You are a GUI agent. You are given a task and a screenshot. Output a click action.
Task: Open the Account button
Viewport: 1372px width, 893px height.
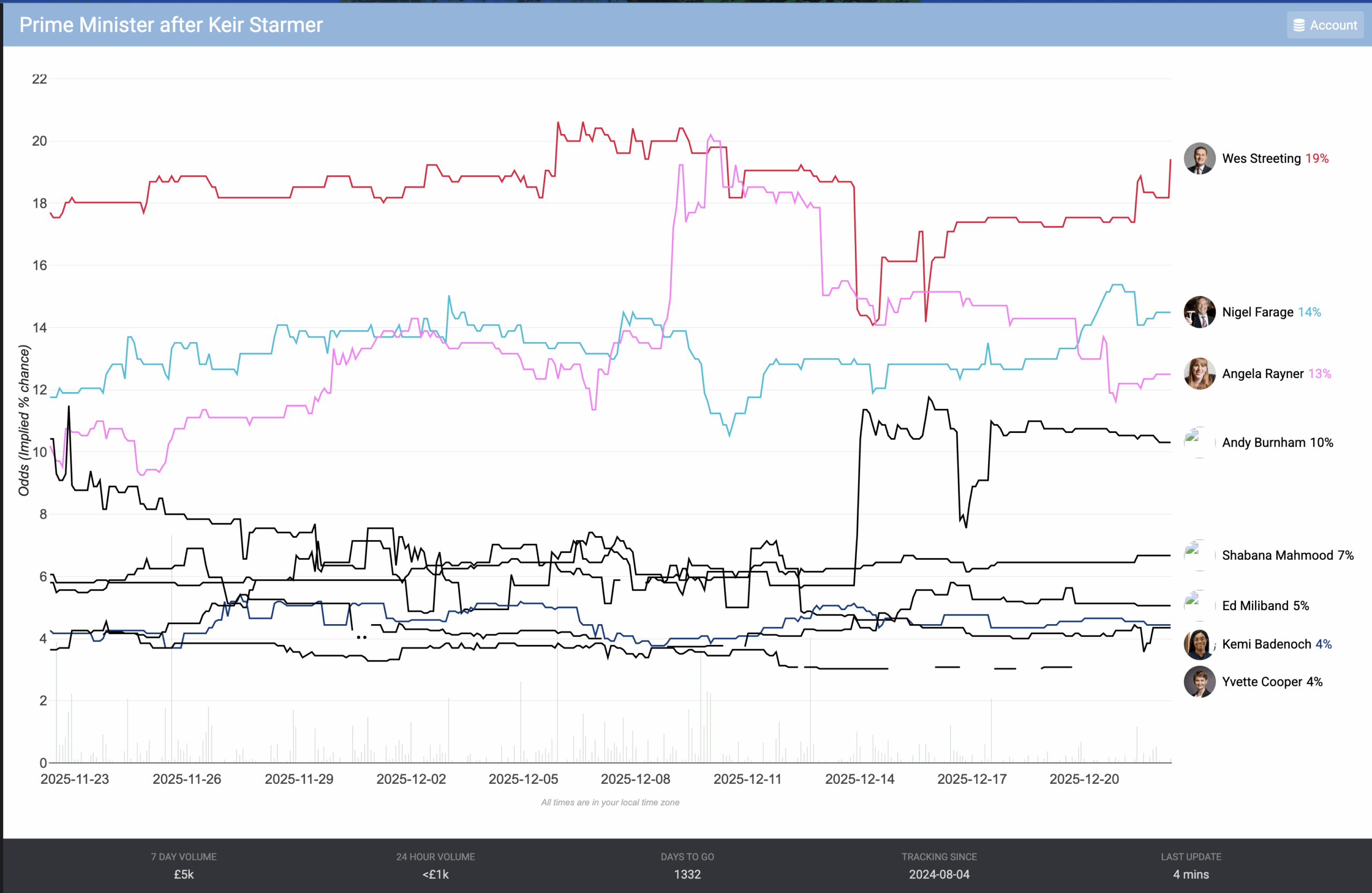click(1325, 25)
